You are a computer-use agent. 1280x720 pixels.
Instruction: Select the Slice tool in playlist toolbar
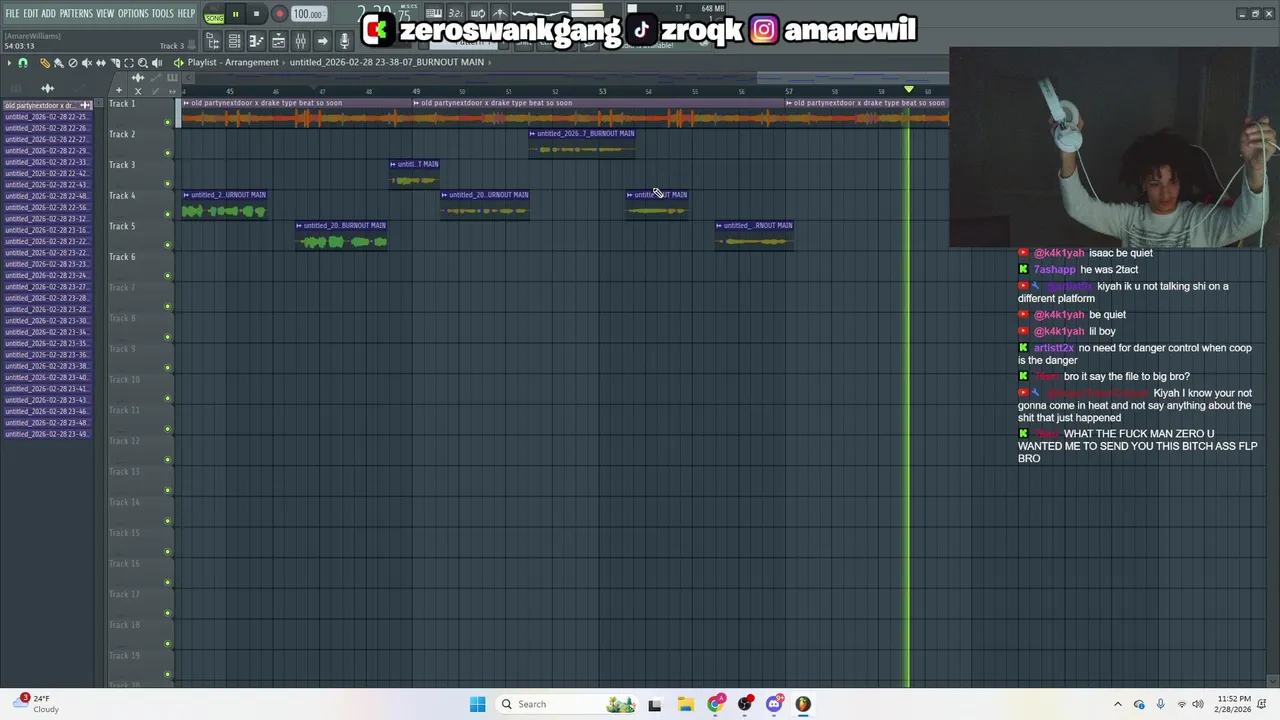(115, 63)
